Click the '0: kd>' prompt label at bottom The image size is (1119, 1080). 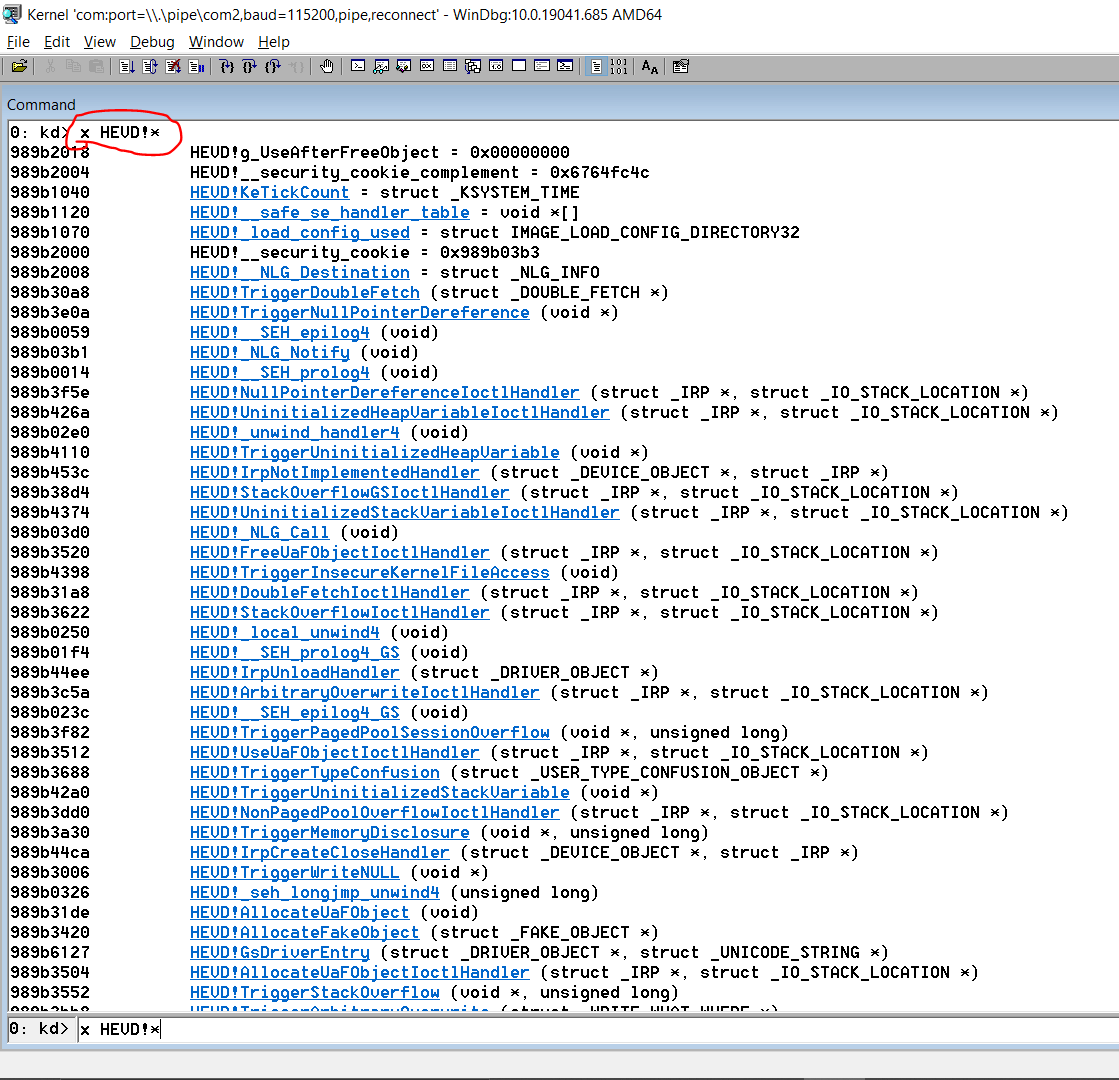click(x=39, y=1029)
